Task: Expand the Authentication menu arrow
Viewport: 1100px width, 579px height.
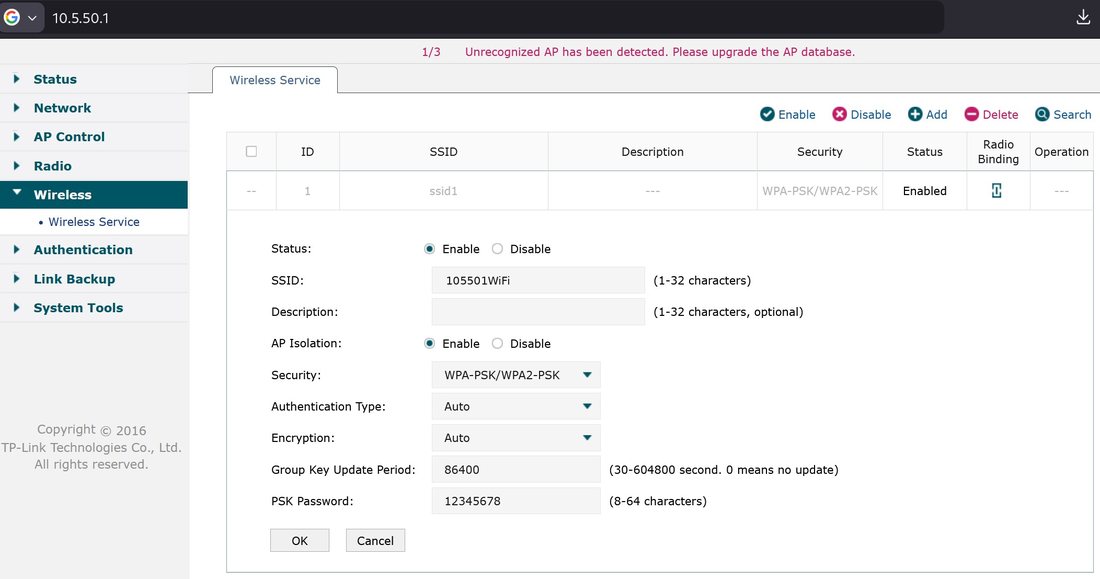Action: (x=16, y=249)
